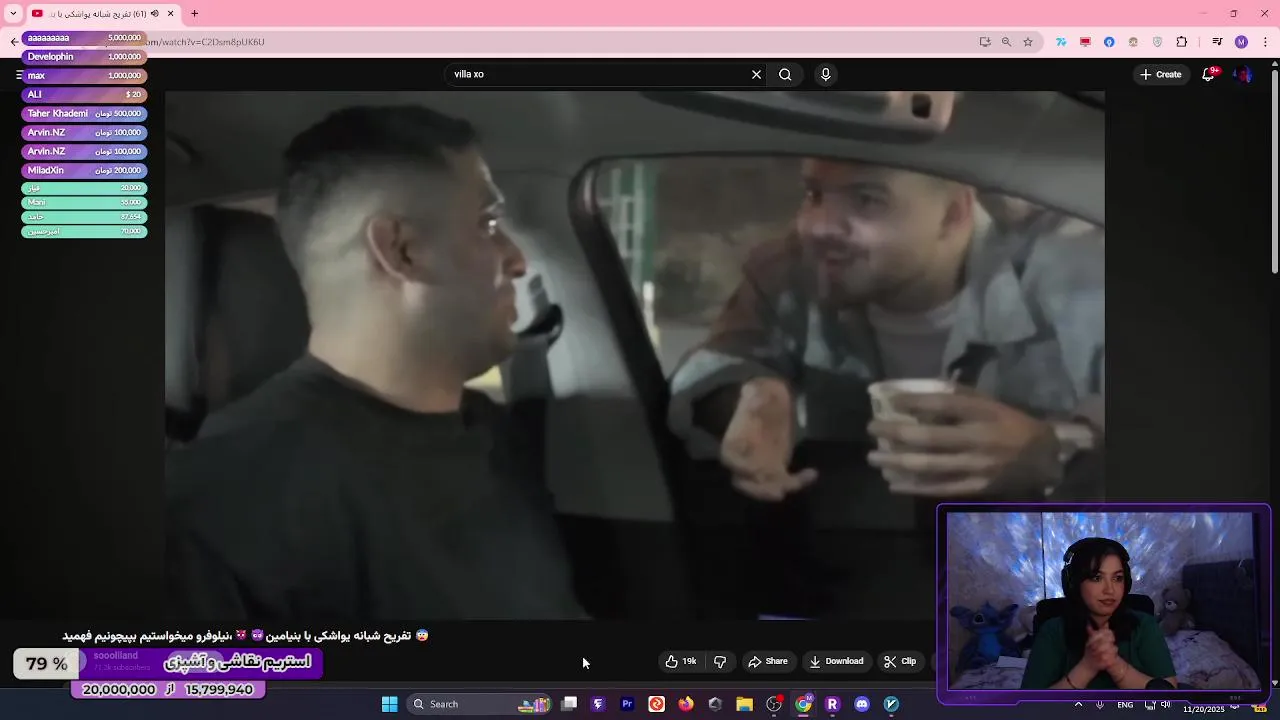
Task: Click 'MiladXin' donor entry
Action: (x=84, y=171)
